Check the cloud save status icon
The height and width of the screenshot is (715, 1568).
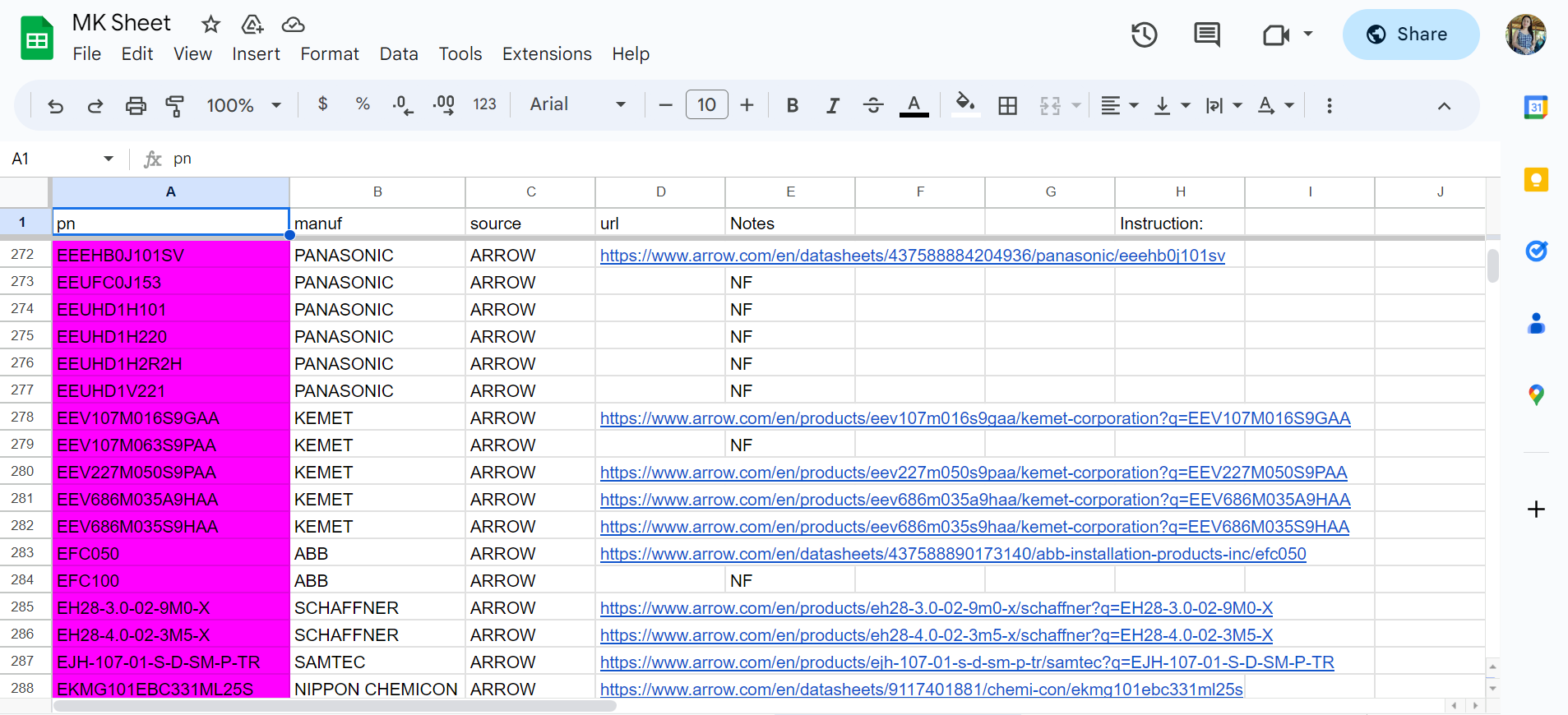pos(293,25)
